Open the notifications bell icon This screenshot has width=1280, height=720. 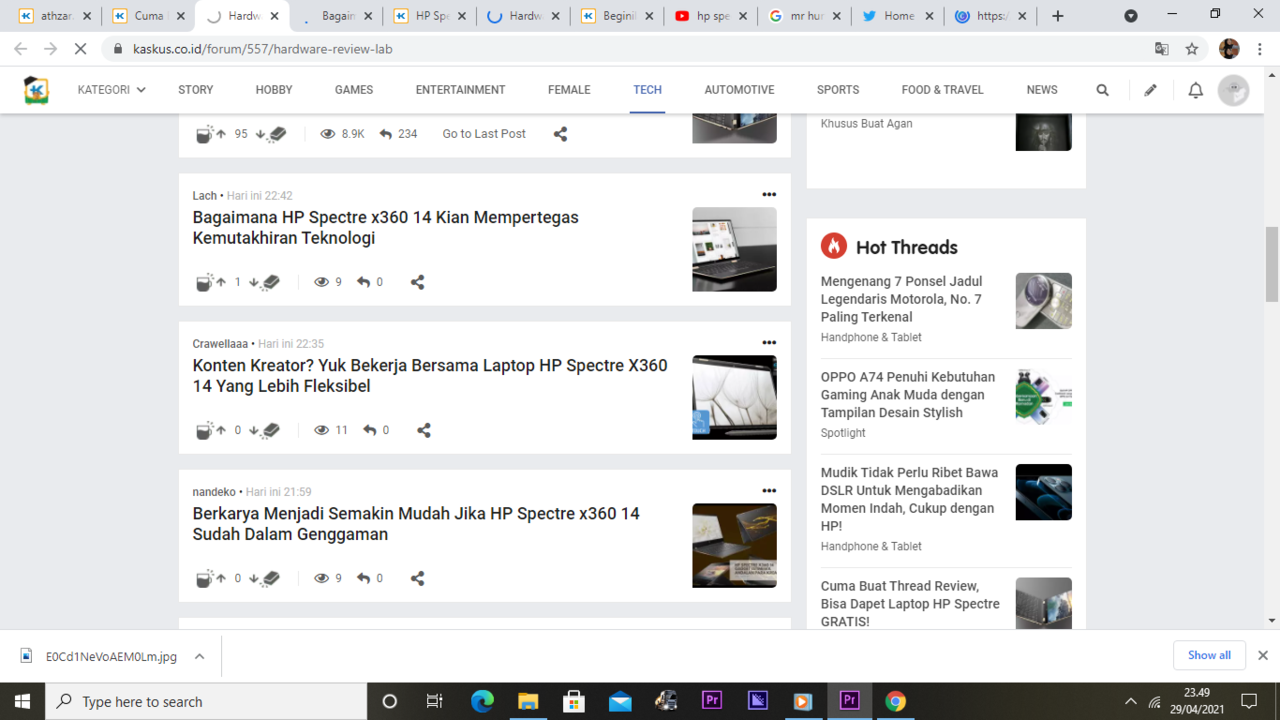pyautogui.click(x=1195, y=90)
